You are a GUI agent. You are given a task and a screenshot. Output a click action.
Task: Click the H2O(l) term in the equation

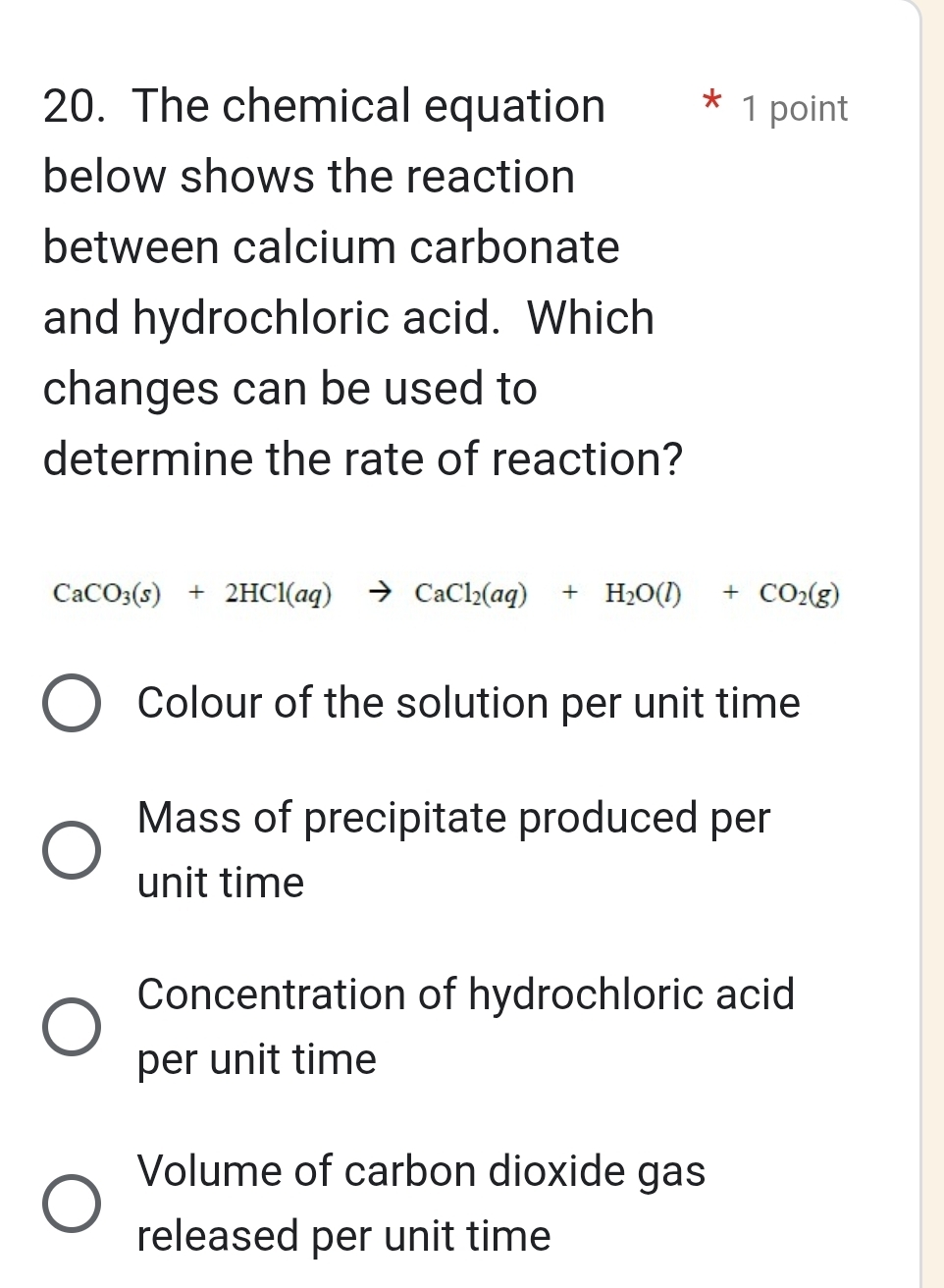click(643, 594)
